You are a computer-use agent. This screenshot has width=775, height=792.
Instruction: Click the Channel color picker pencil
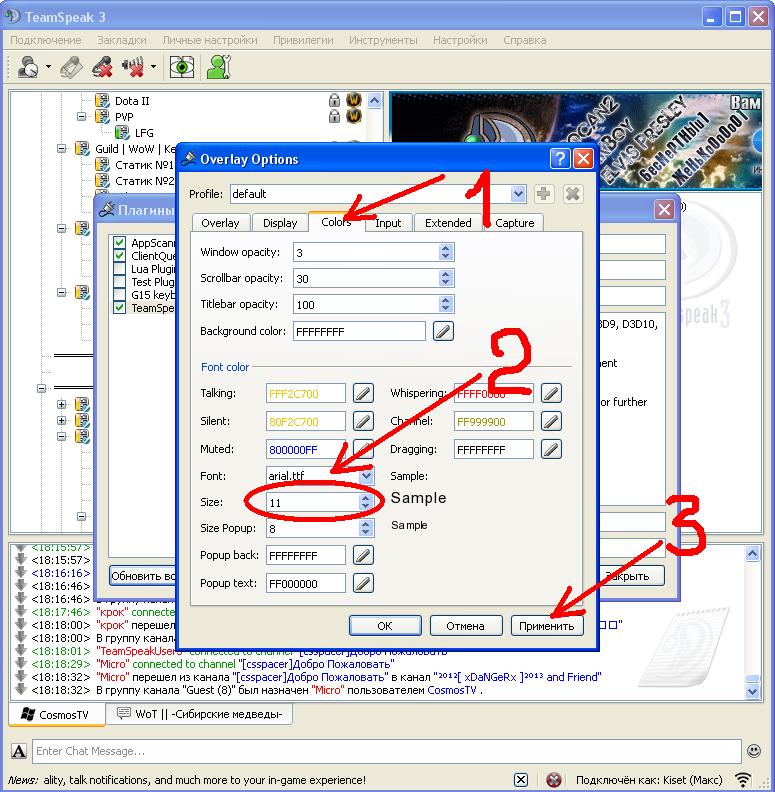[551, 421]
